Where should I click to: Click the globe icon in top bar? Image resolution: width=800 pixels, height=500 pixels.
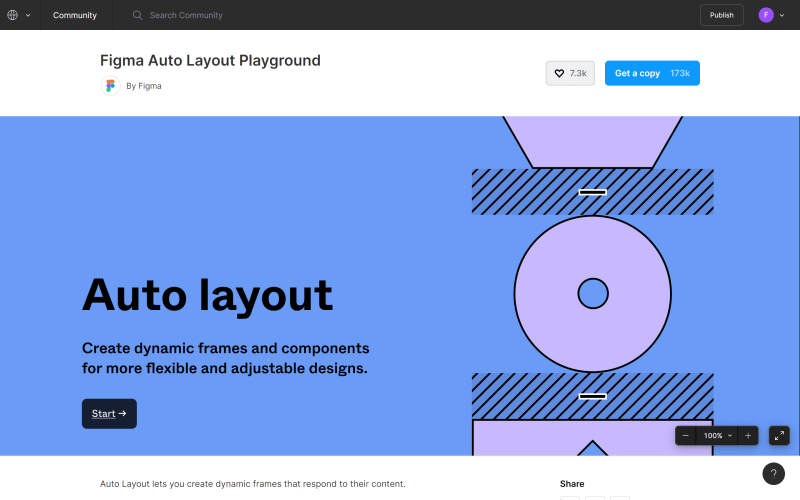coord(13,15)
